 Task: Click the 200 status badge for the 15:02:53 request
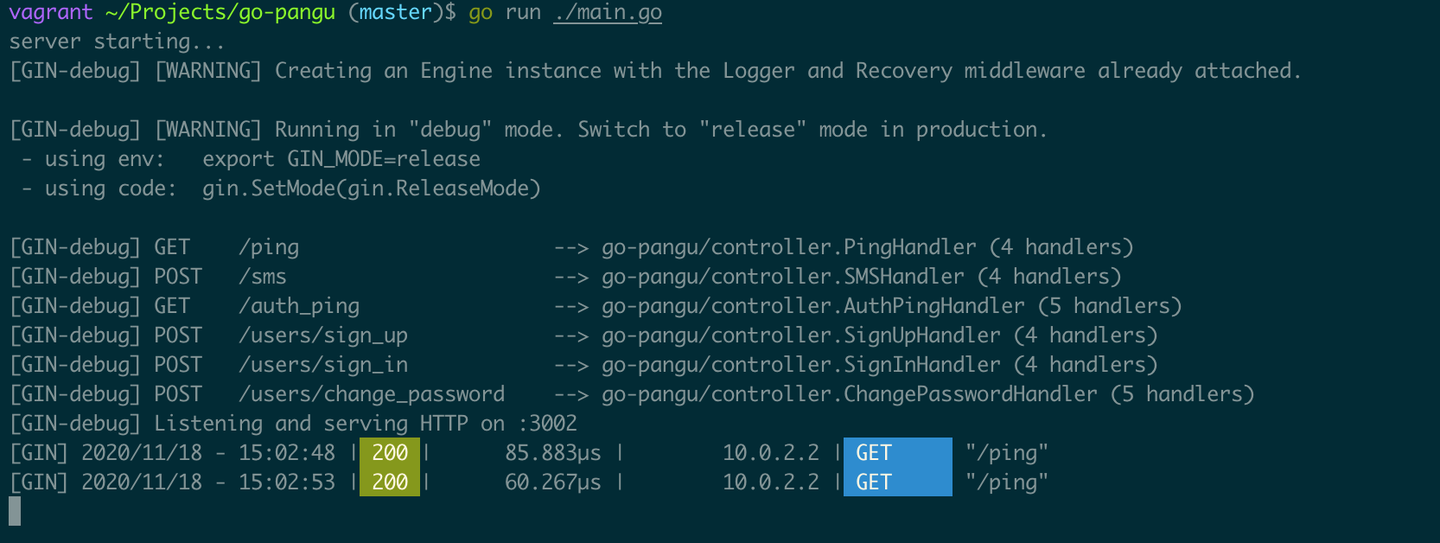point(389,482)
